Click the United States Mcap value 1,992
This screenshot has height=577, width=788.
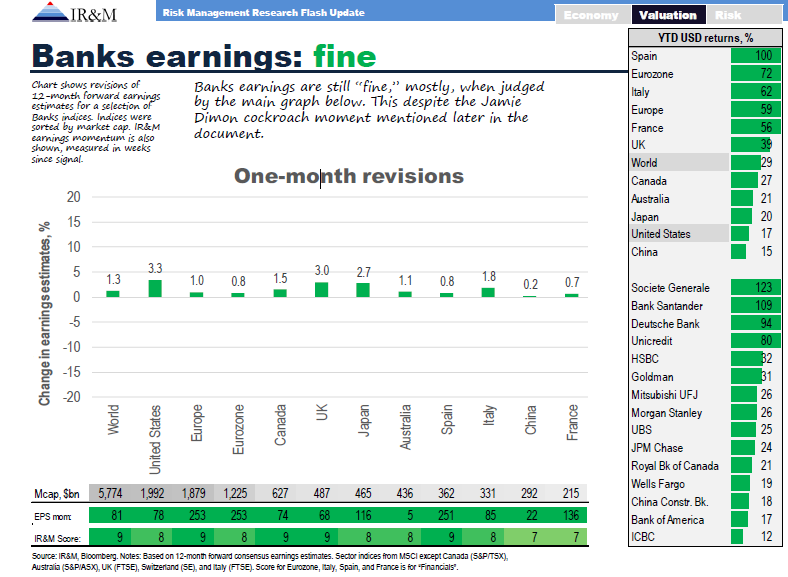tap(152, 494)
